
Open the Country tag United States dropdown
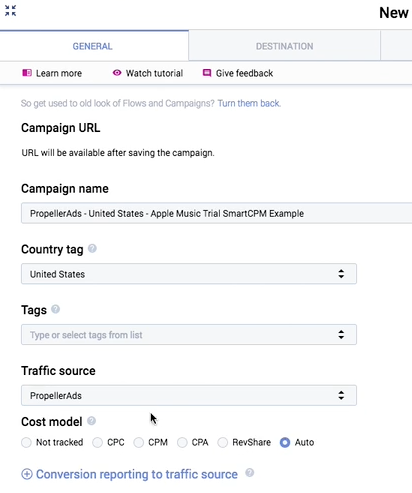[189, 274]
